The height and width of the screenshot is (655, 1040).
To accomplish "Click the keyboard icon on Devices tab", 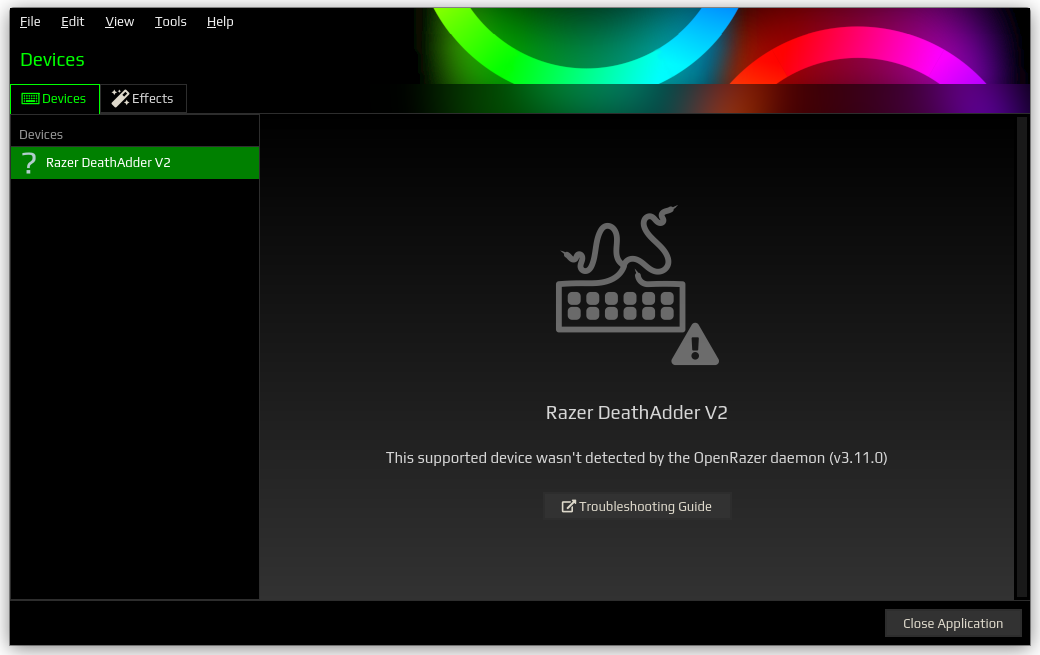I will click(x=30, y=99).
